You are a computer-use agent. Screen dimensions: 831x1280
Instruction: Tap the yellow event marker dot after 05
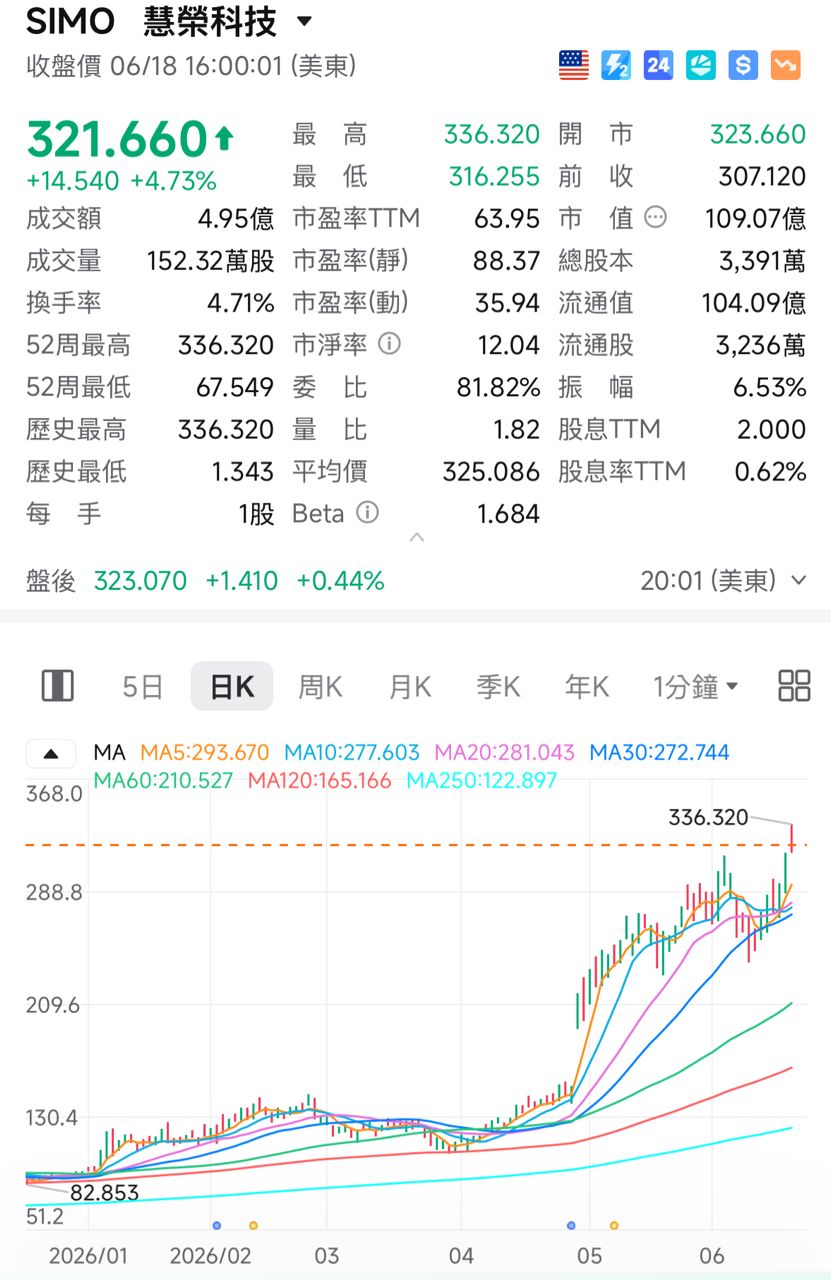[x=614, y=1225]
